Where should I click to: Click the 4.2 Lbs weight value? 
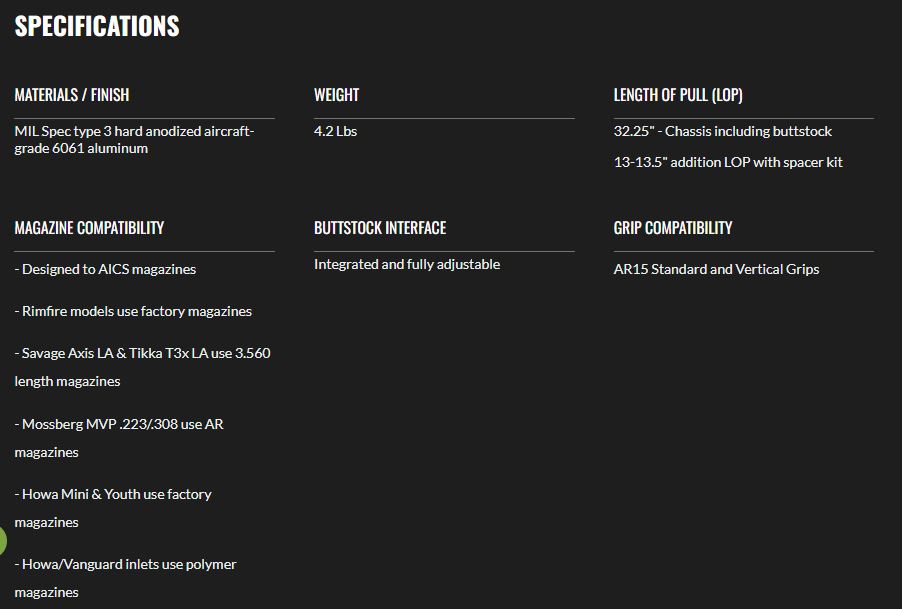click(335, 131)
